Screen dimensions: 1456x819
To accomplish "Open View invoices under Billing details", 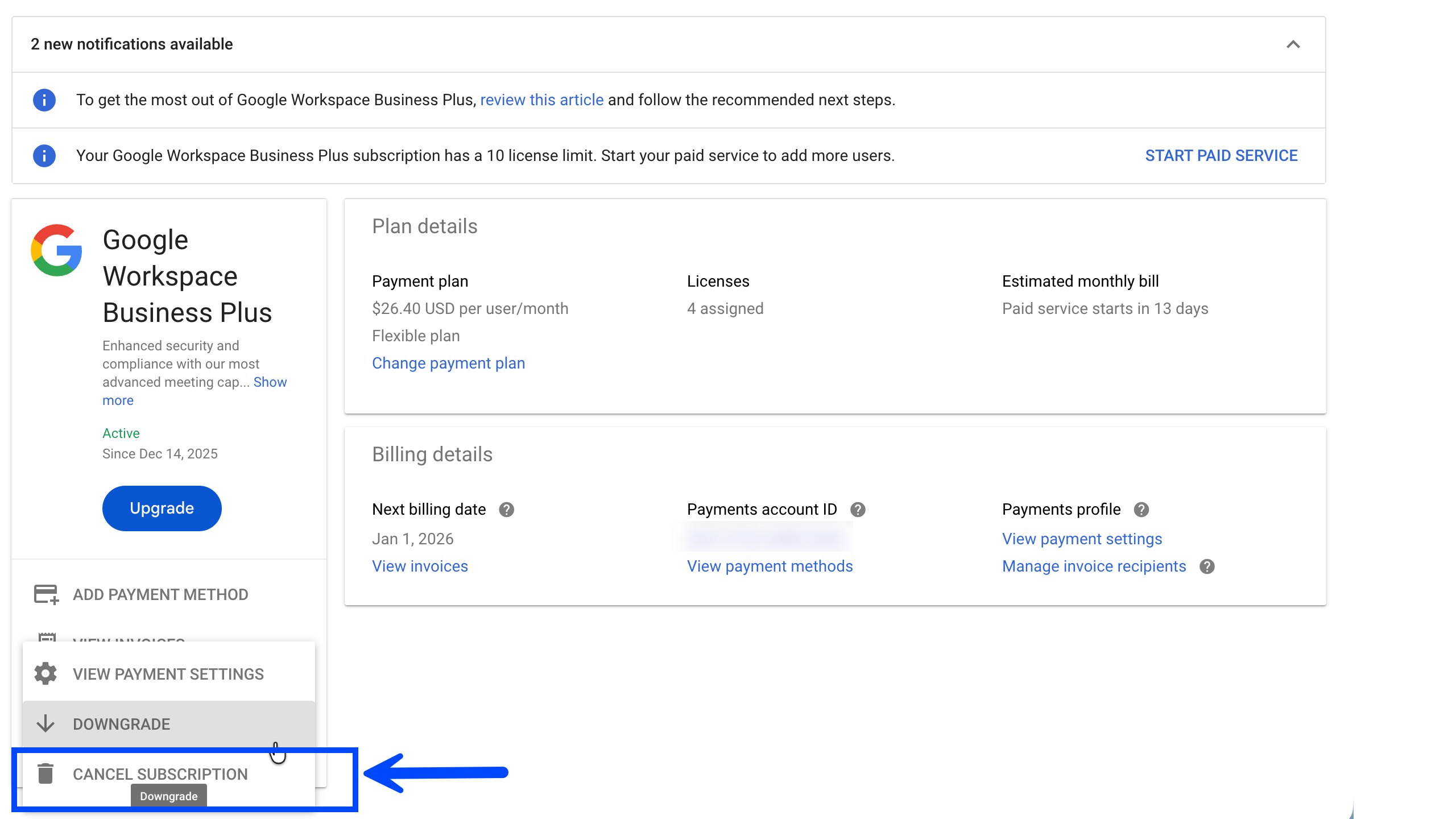I will pyautogui.click(x=420, y=566).
